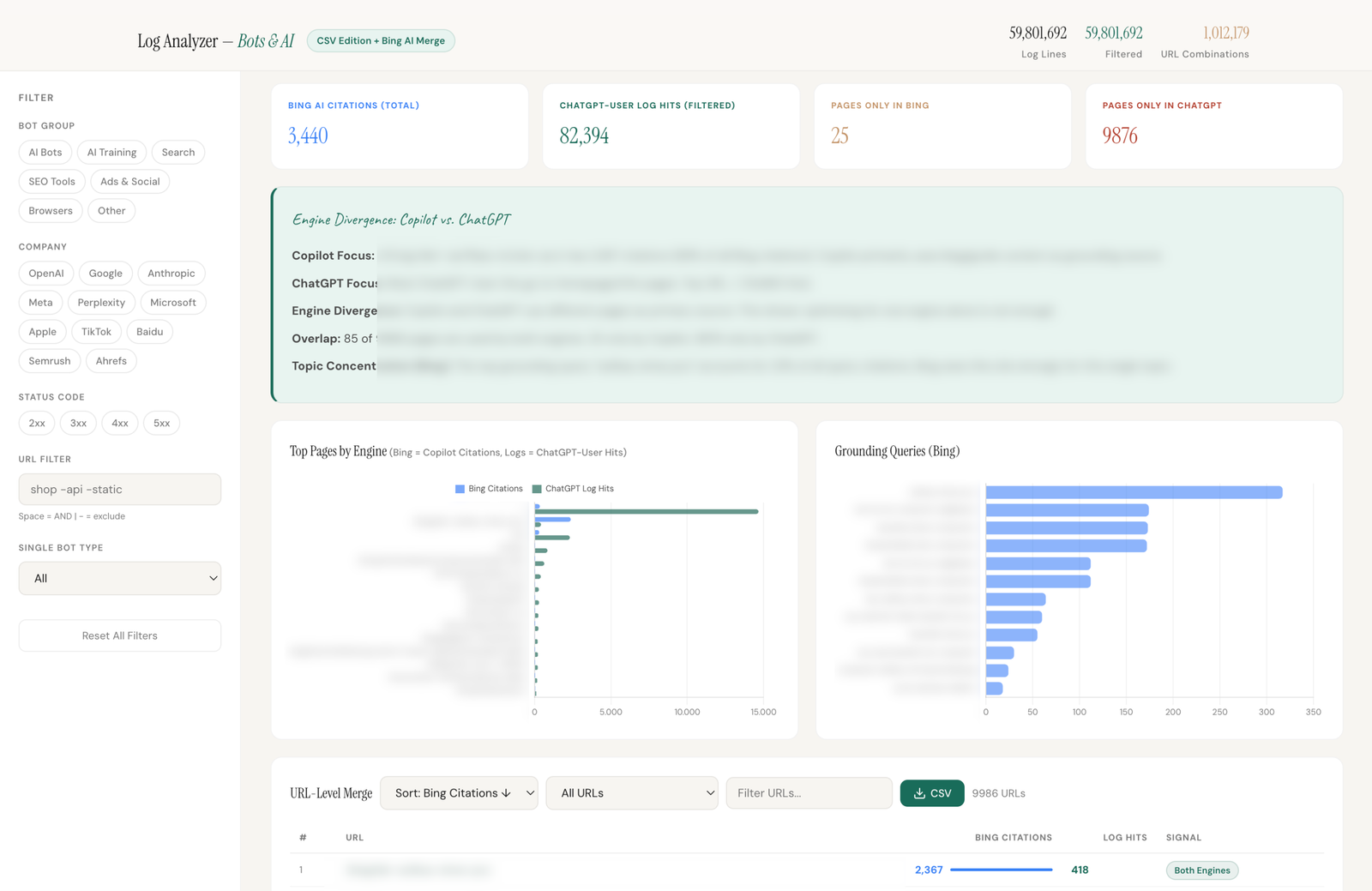Enable the SEO Tools bot group filter
Screen dimensions: 1372x891
point(51,181)
